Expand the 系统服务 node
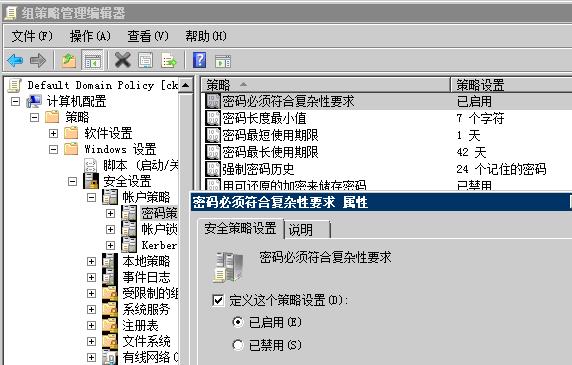This screenshot has height=365, width=572. (x=92, y=309)
